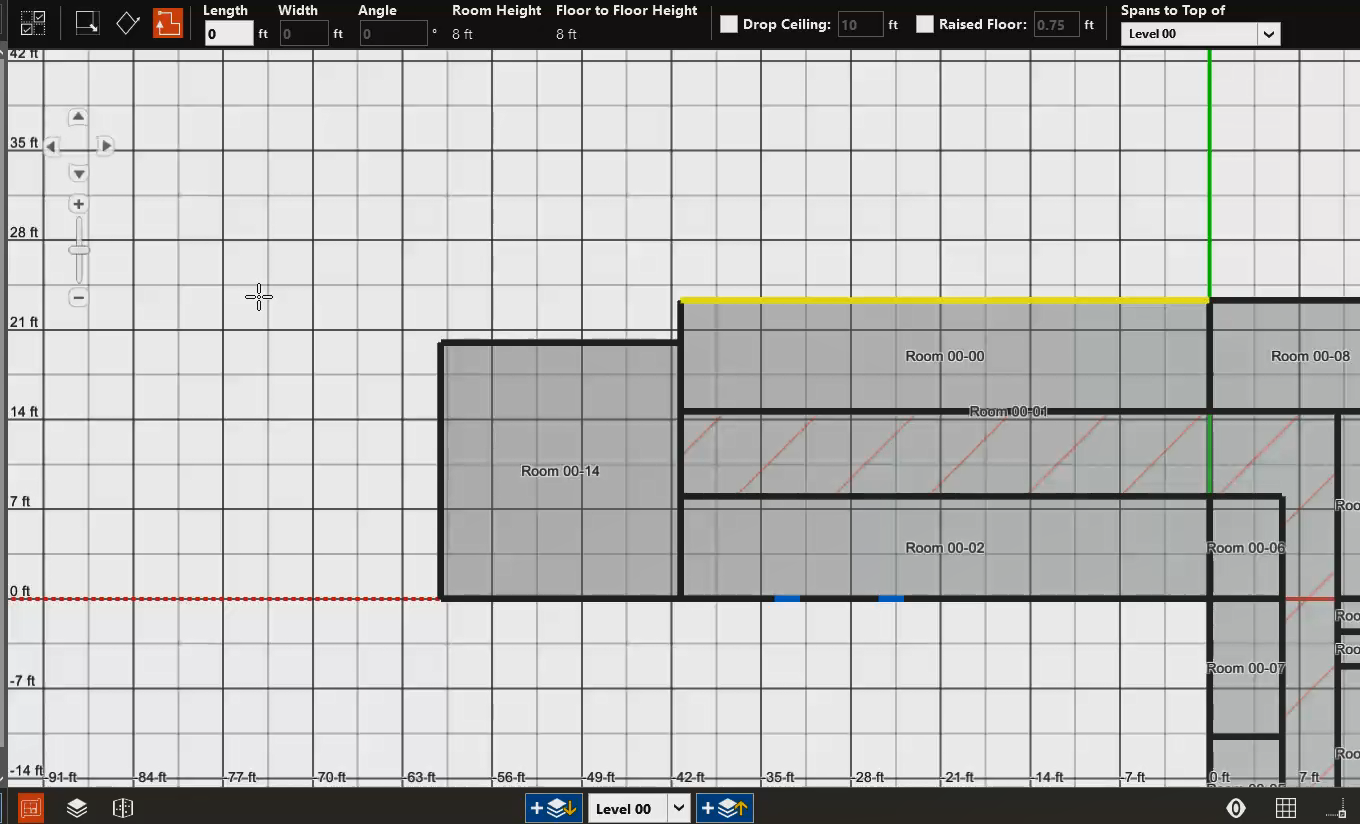Select the diamond polygon shape tool

coord(127,22)
